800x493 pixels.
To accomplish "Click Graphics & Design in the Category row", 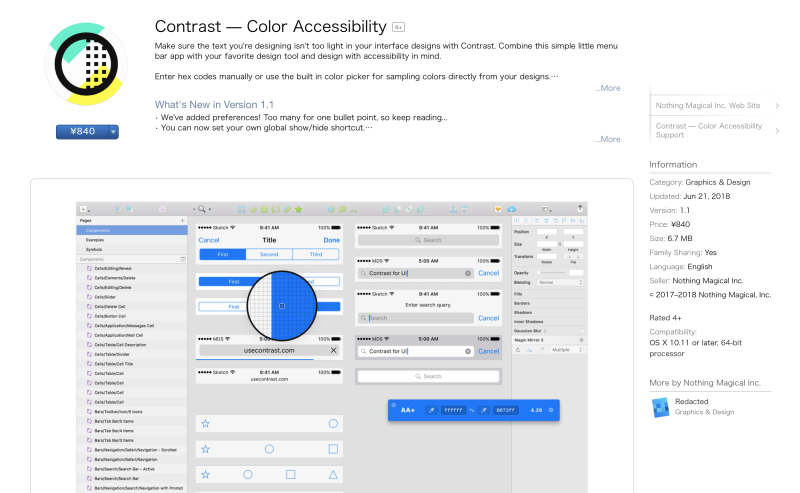I will click(x=717, y=182).
